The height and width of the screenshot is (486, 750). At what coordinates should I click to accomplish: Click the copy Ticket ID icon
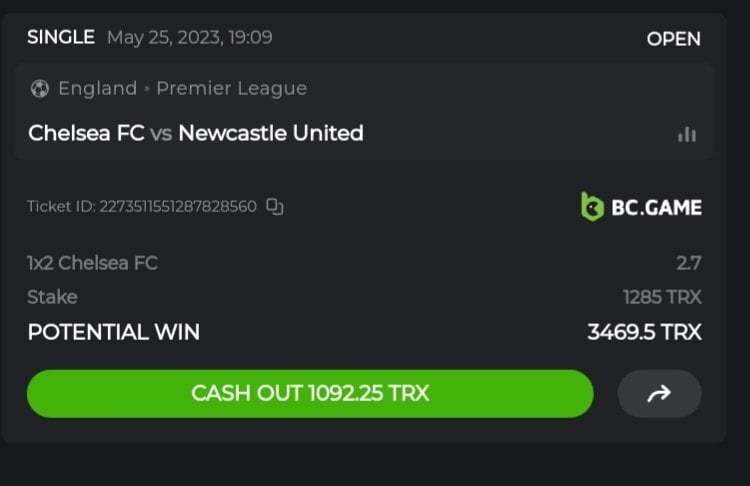pyautogui.click(x=275, y=207)
